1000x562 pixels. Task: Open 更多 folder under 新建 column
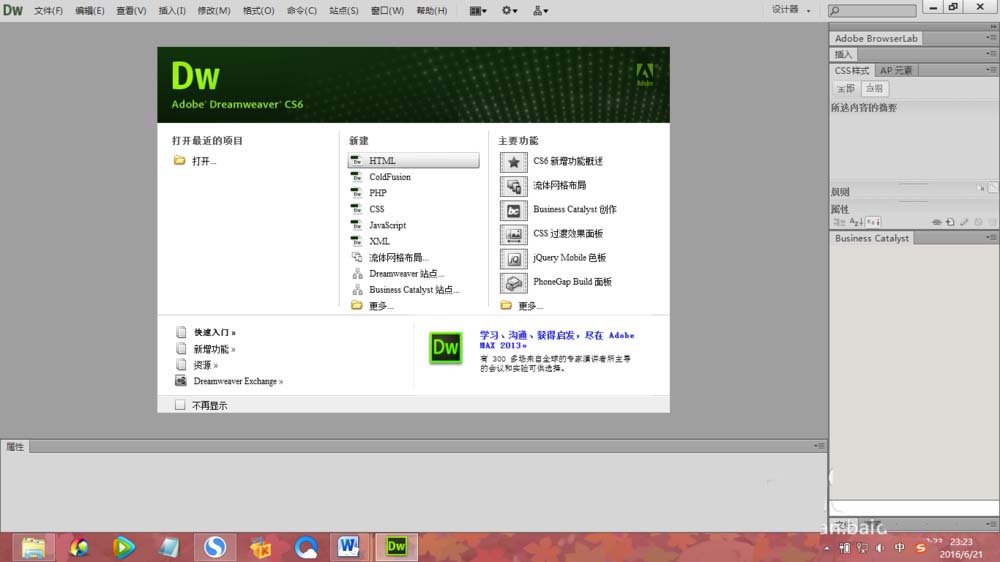tap(372, 306)
